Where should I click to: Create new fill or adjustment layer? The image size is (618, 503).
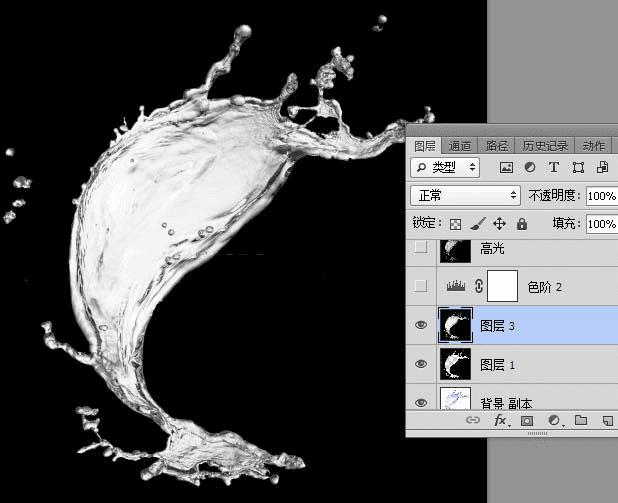click(x=555, y=421)
